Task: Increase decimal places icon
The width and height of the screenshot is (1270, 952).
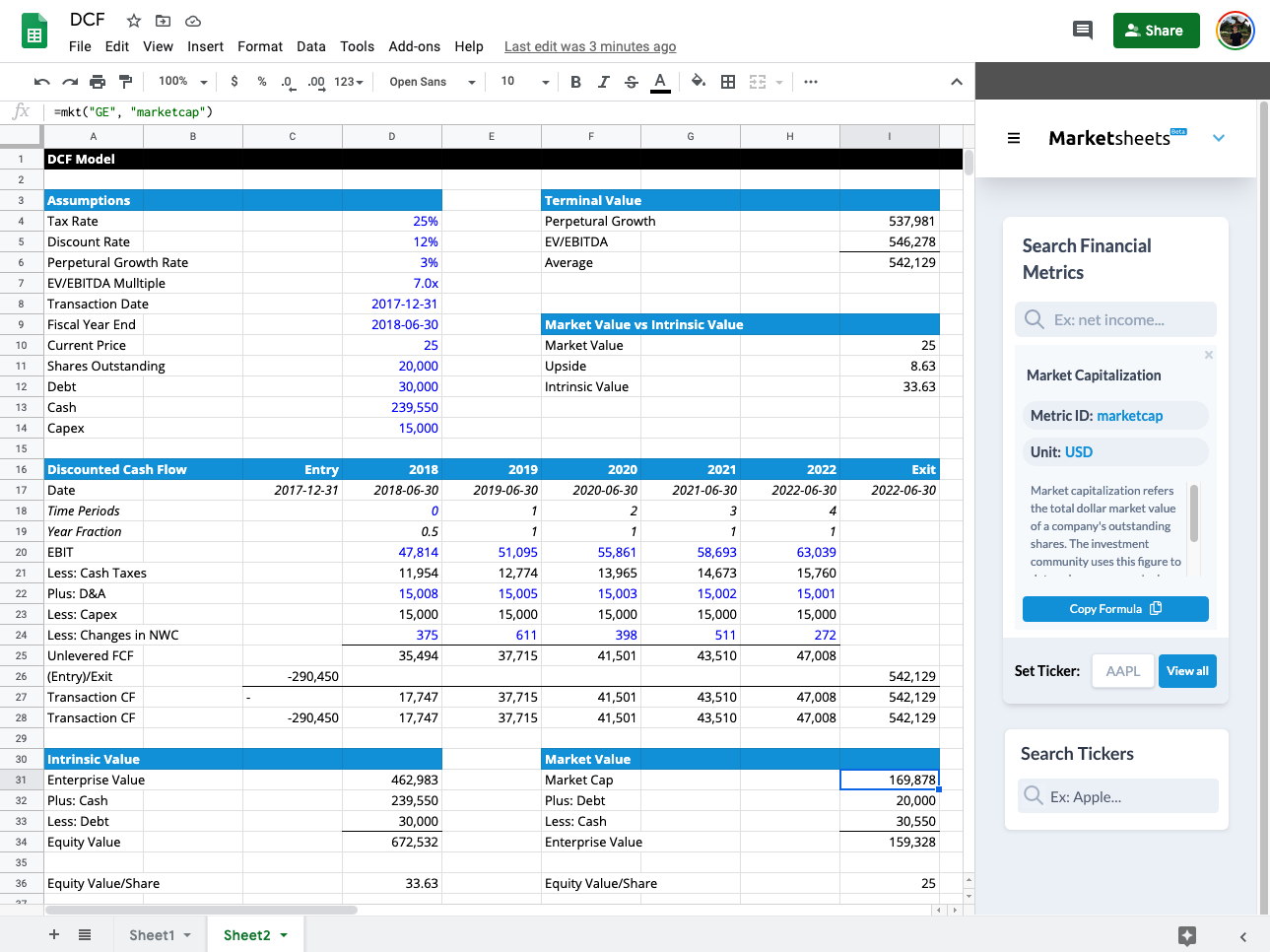Action: click(x=315, y=82)
